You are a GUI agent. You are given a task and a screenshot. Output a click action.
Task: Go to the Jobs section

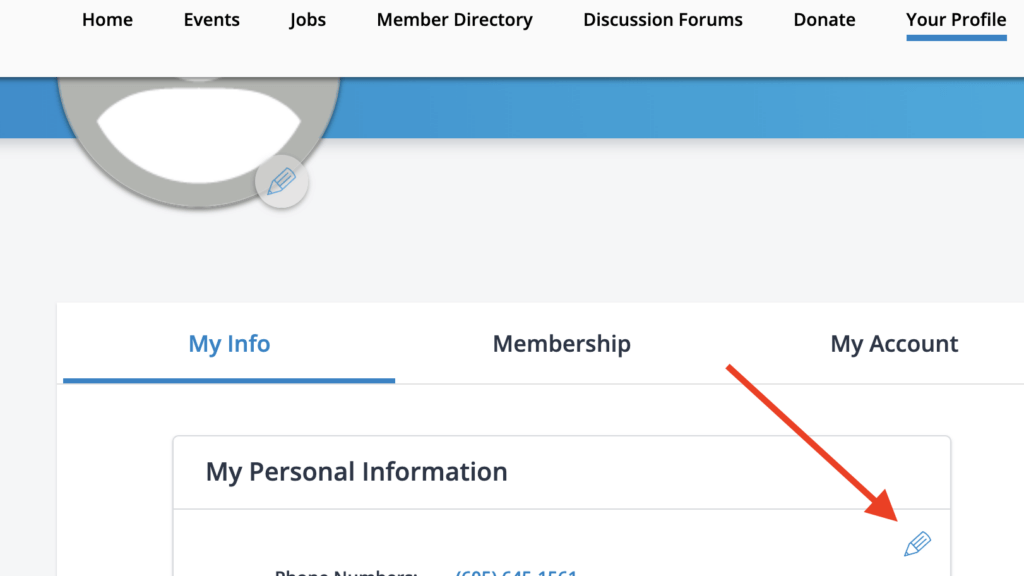click(x=307, y=19)
